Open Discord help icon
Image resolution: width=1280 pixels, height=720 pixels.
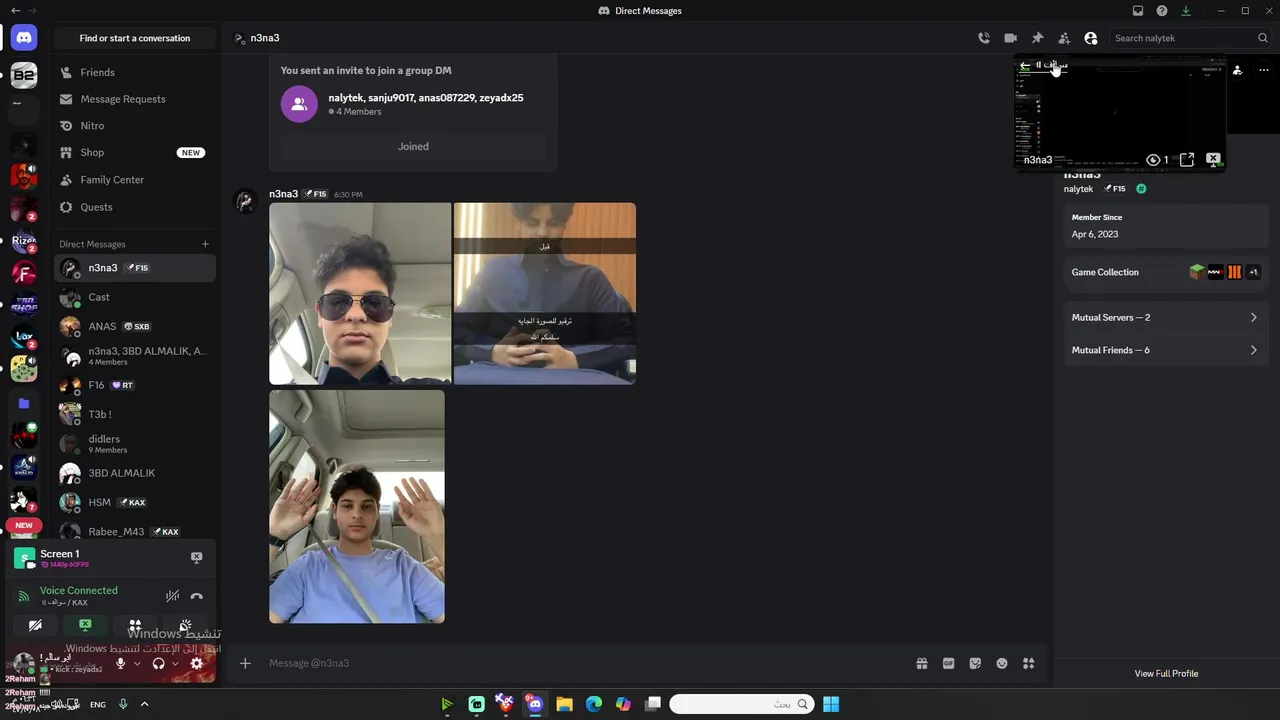[x=1162, y=11]
